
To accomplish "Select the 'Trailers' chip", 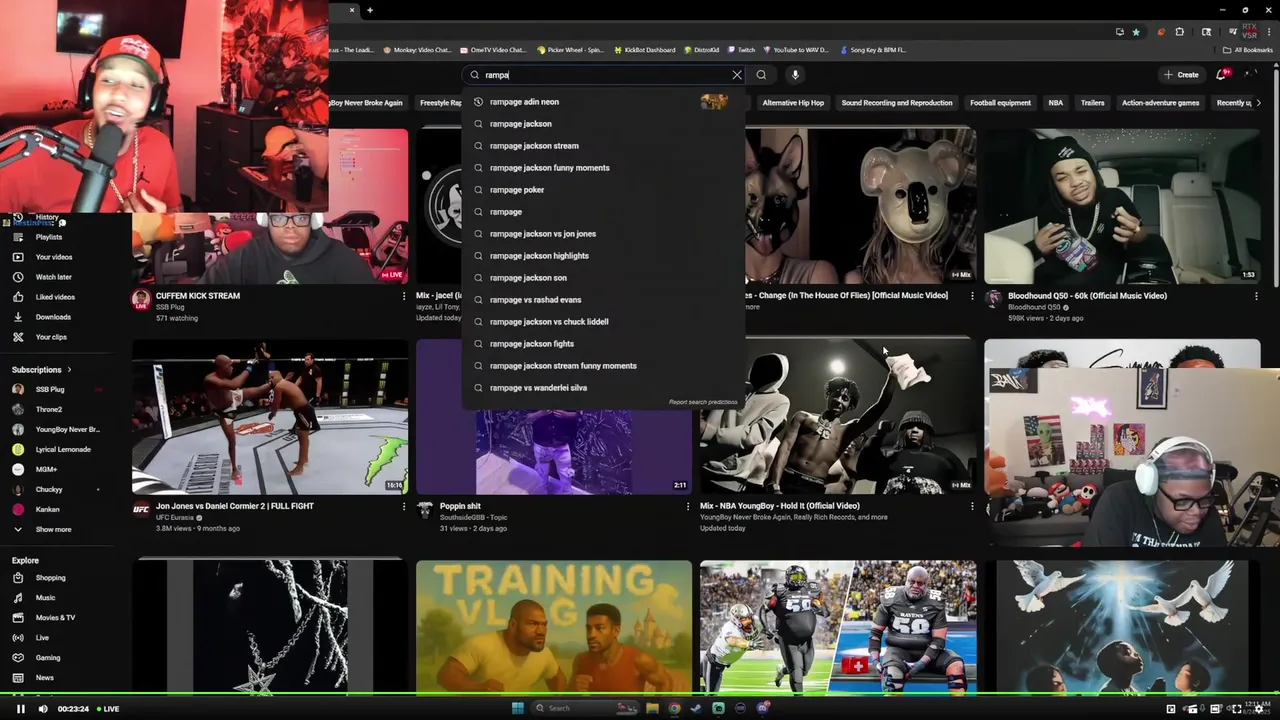I will (1092, 103).
